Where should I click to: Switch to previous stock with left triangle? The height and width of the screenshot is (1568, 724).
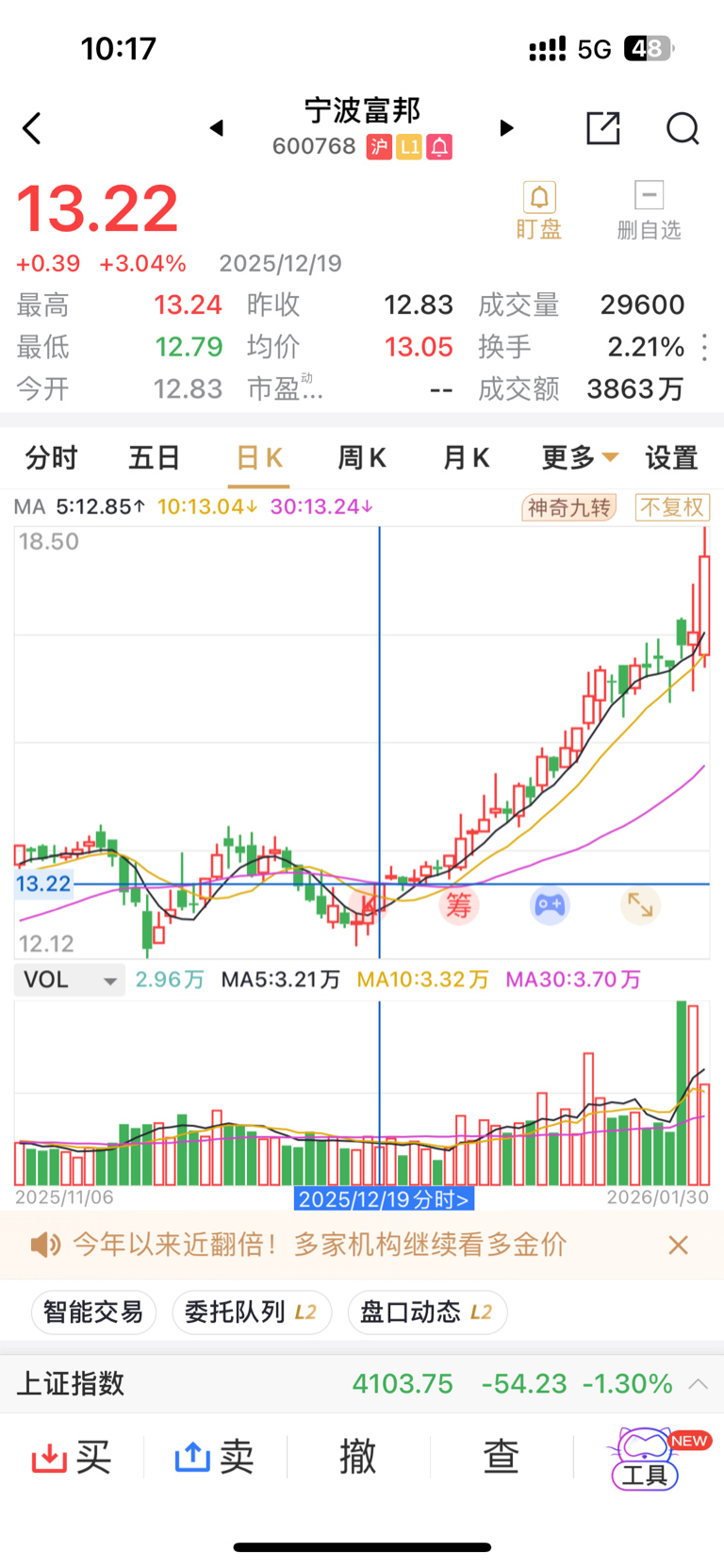pyautogui.click(x=217, y=128)
